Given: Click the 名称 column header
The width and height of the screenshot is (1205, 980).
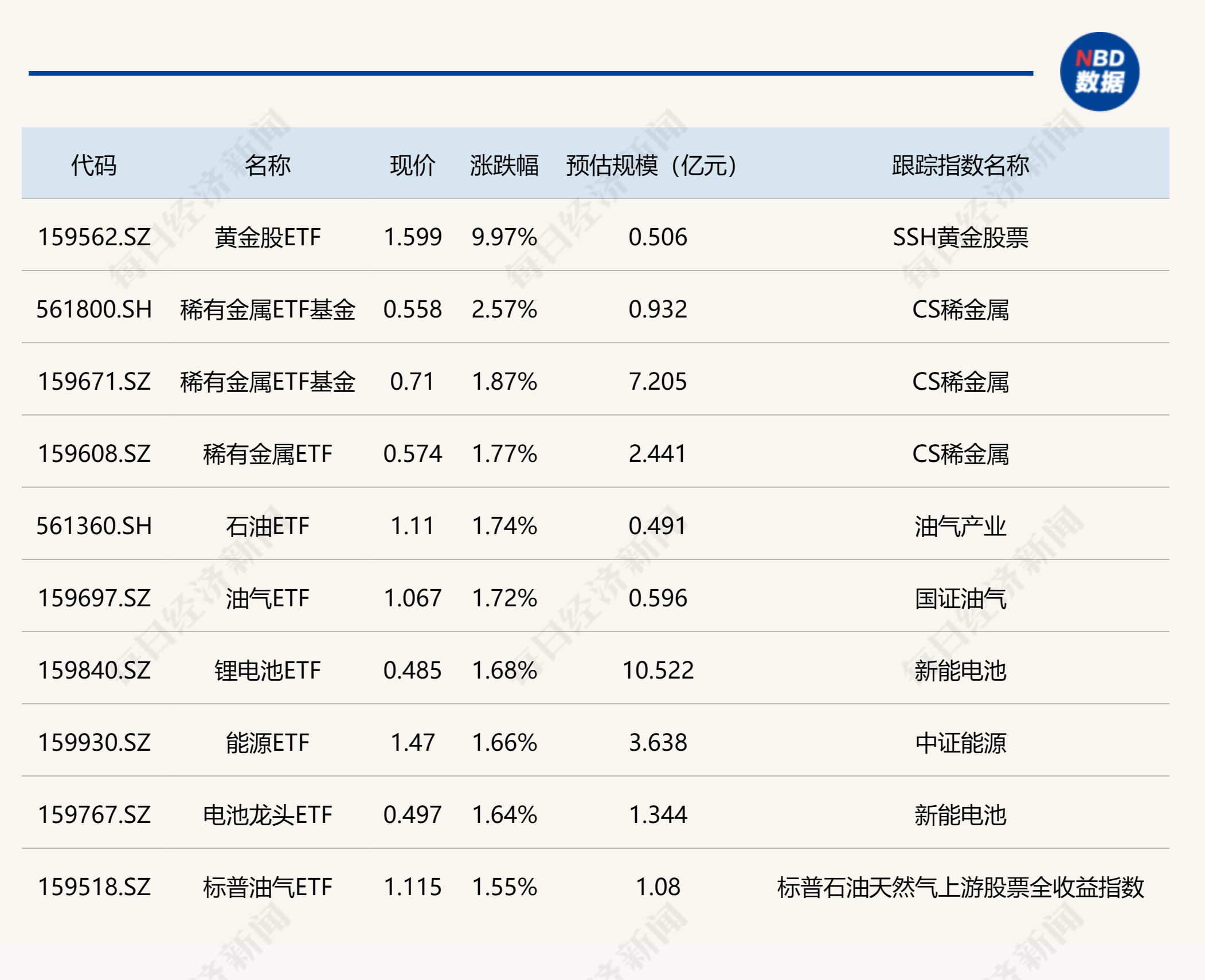Looking at the screenshot, I should click(x=267, y=166).
